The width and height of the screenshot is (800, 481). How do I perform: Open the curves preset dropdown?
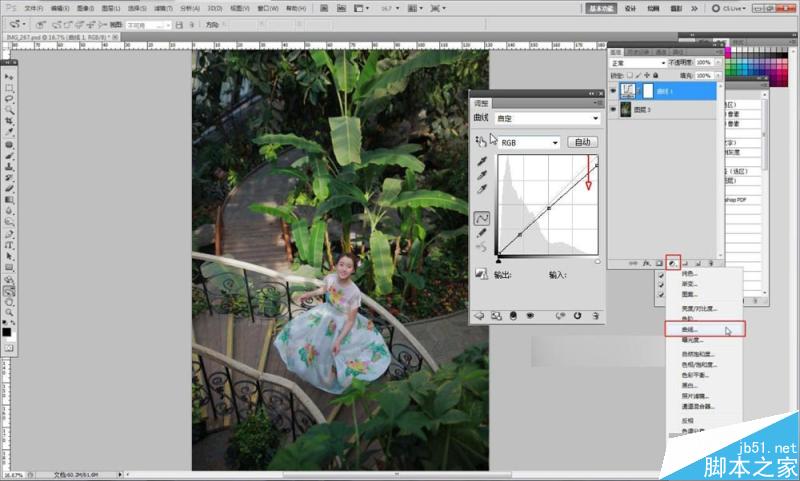click(x=547, y=118)
